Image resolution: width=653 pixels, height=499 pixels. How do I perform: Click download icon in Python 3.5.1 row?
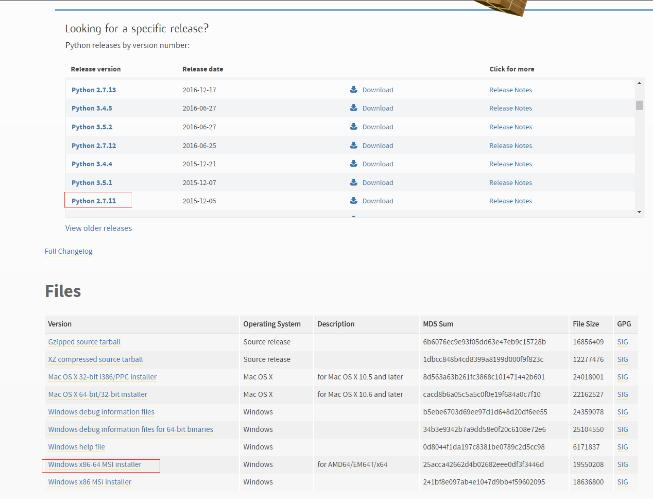click(x=354, y=182)
